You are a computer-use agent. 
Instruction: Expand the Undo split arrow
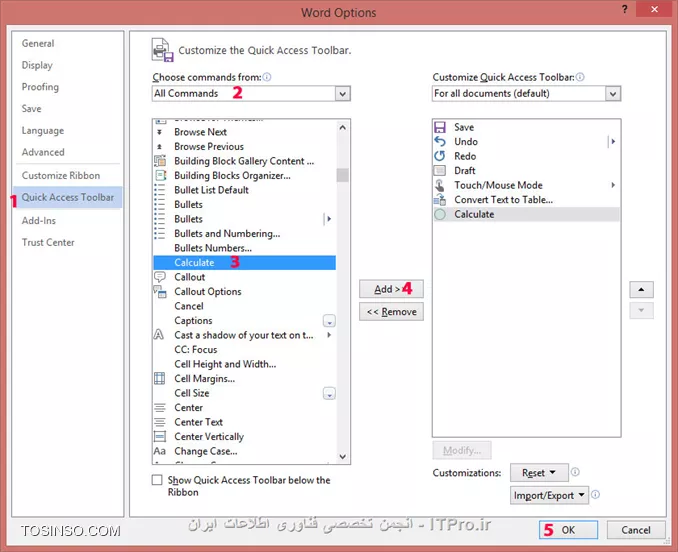[612, 141]
